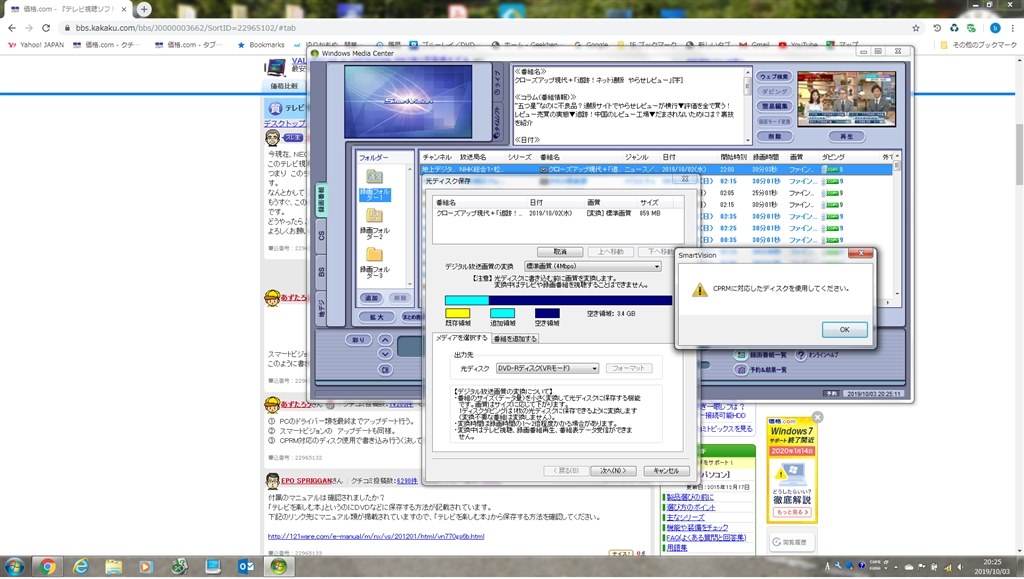Open the 121ware.com manual hyperlink in the post
This screenshot has width=1024, height=579.
click(x=376, y=537)
